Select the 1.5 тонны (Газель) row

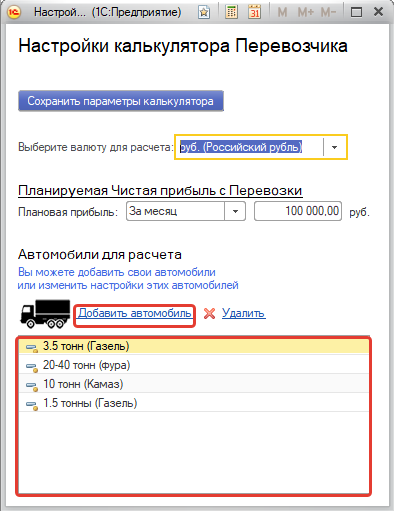(194, 403)
